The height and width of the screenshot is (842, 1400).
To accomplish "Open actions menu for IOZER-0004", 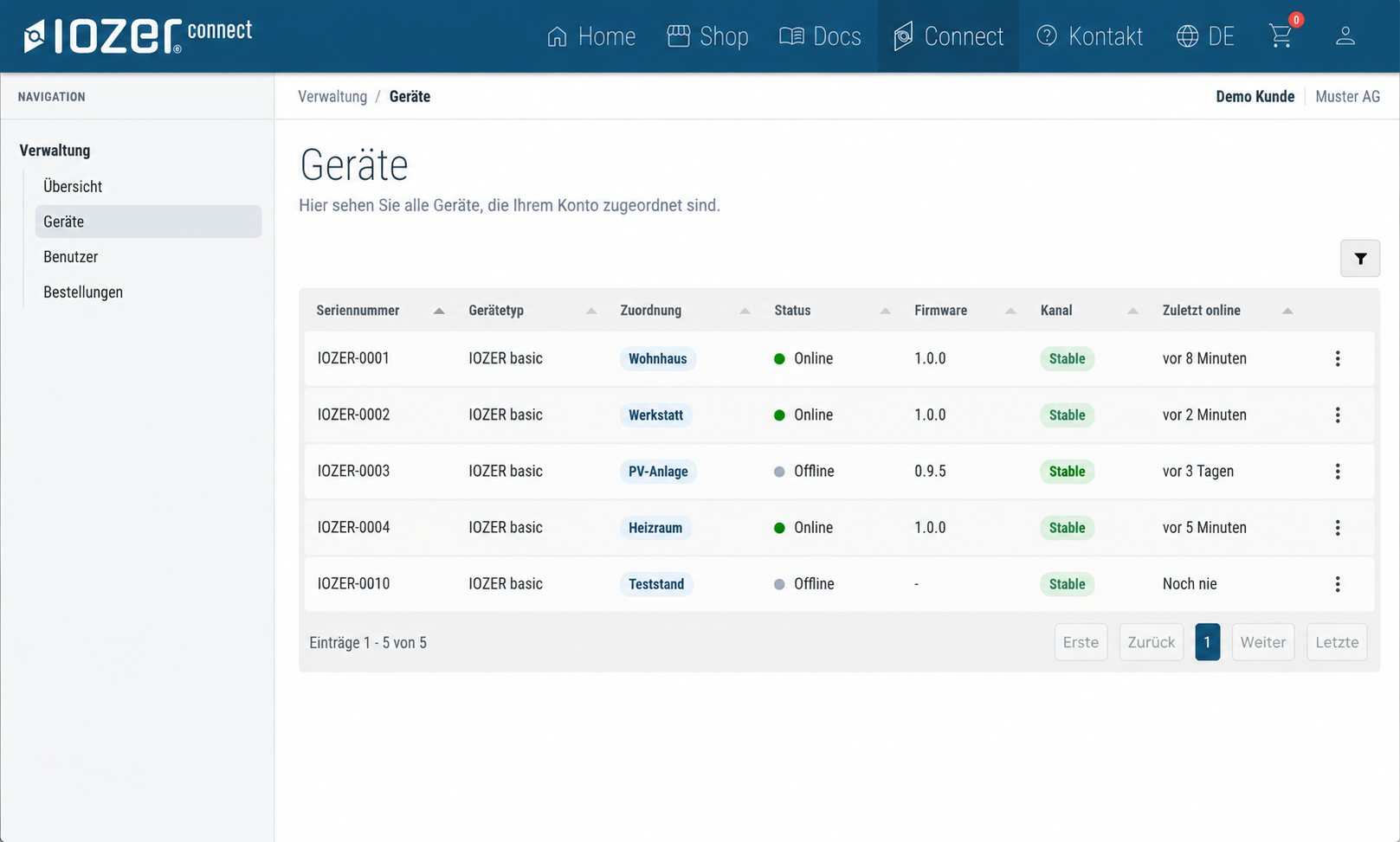I will coord(1338,527).
